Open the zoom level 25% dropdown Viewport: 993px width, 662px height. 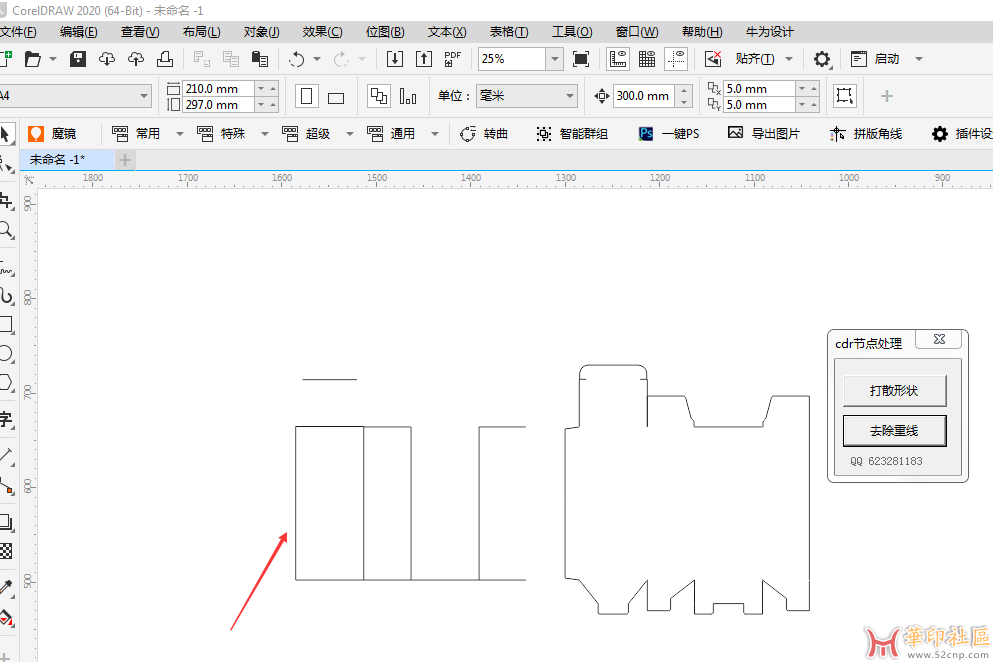(x=554, y=59)
